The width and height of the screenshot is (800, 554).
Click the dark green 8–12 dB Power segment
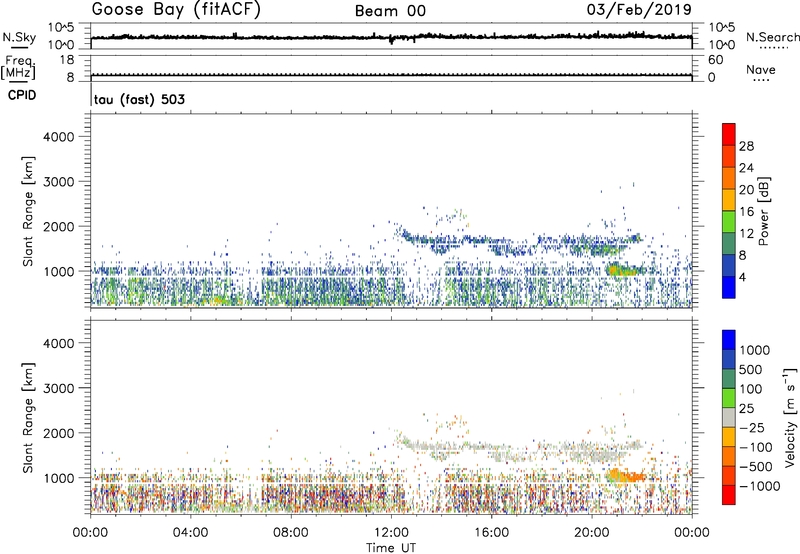click(729, 243)
